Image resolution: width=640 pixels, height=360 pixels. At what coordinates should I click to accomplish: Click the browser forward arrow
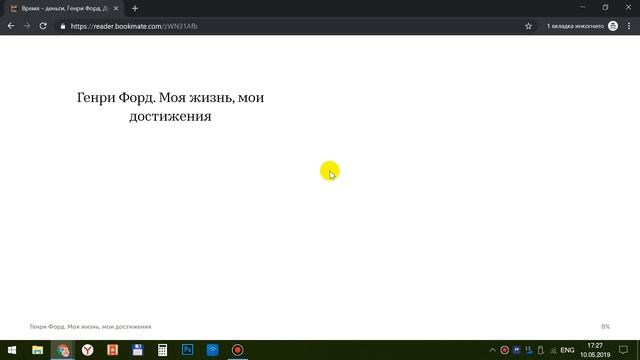tap(27, 26)
